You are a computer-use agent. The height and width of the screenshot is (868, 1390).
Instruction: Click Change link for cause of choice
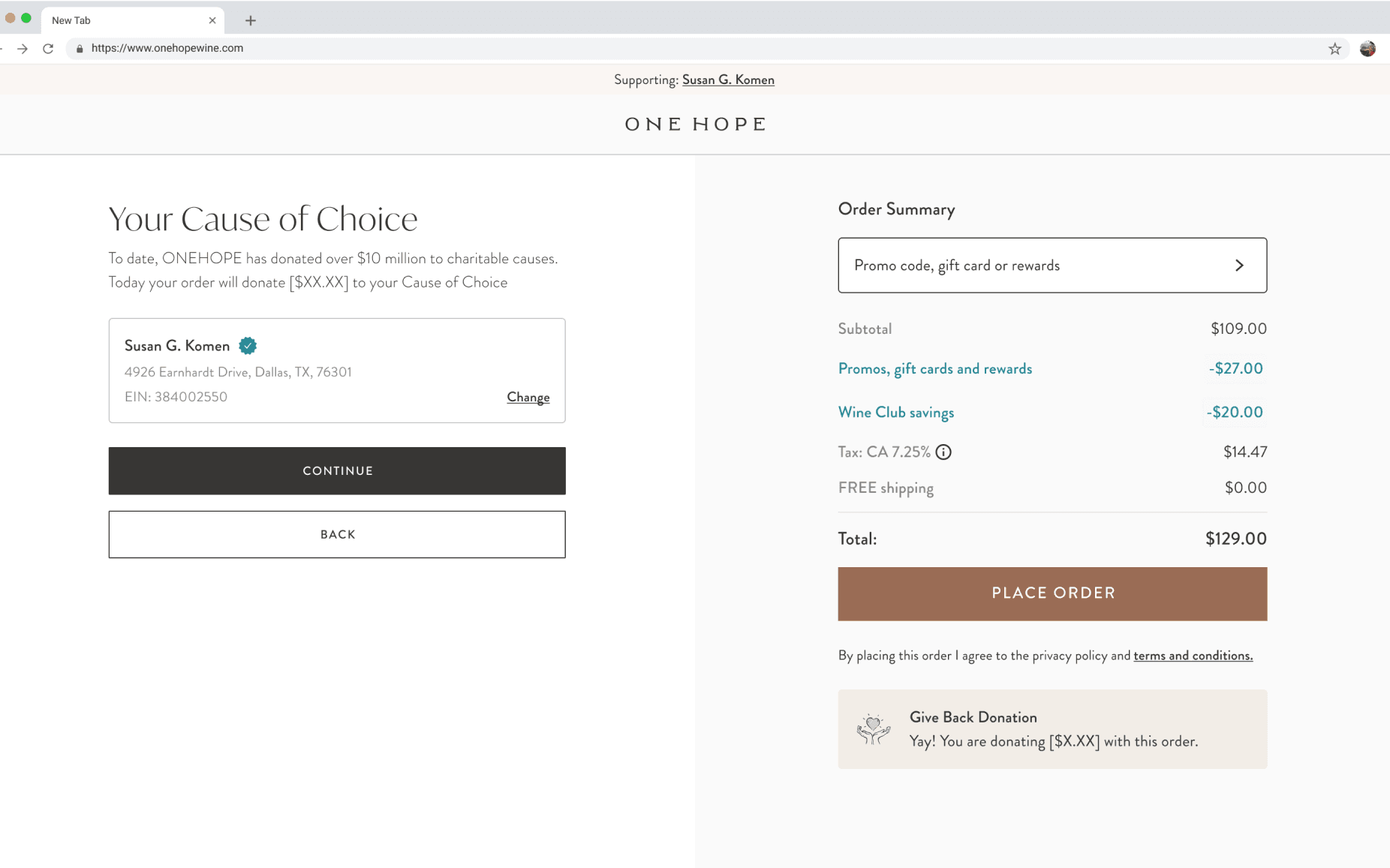(x=528, y=397)
